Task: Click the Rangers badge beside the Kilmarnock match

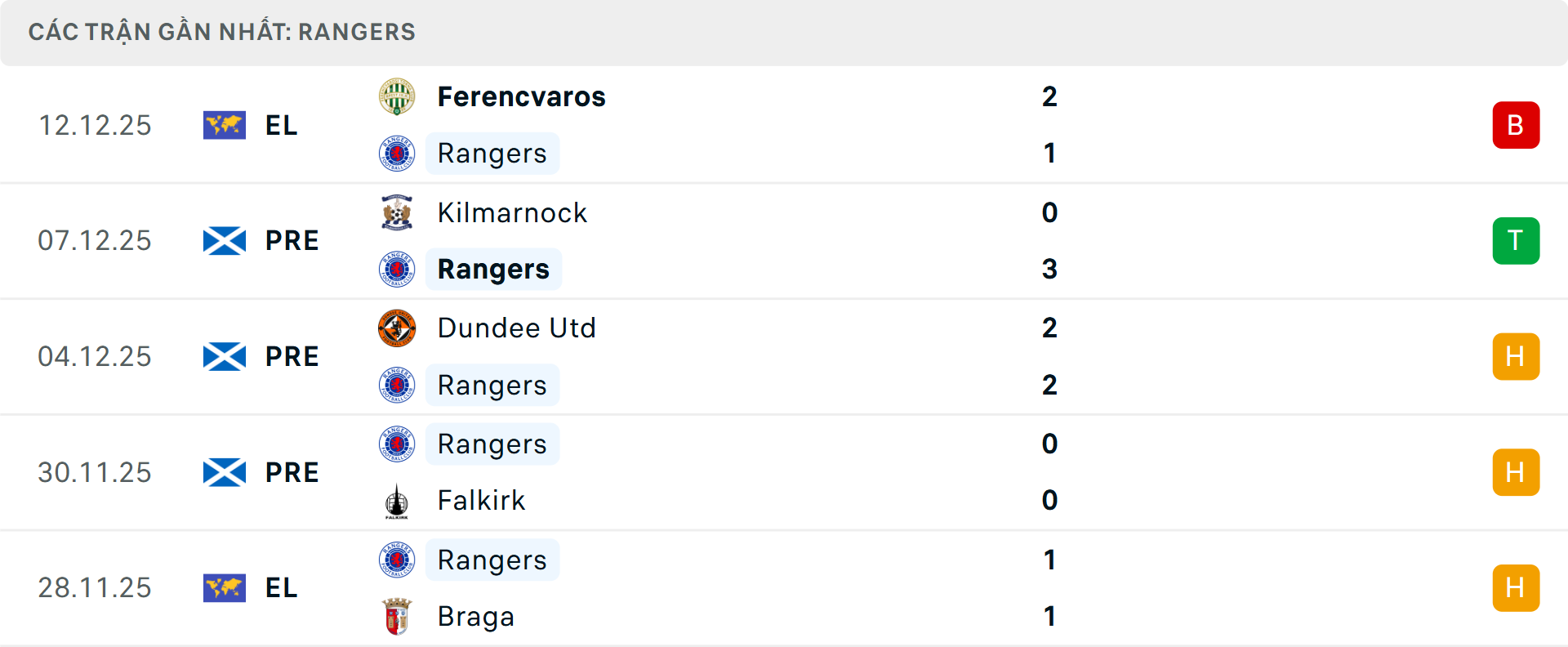Action: (x=397, y=269)
